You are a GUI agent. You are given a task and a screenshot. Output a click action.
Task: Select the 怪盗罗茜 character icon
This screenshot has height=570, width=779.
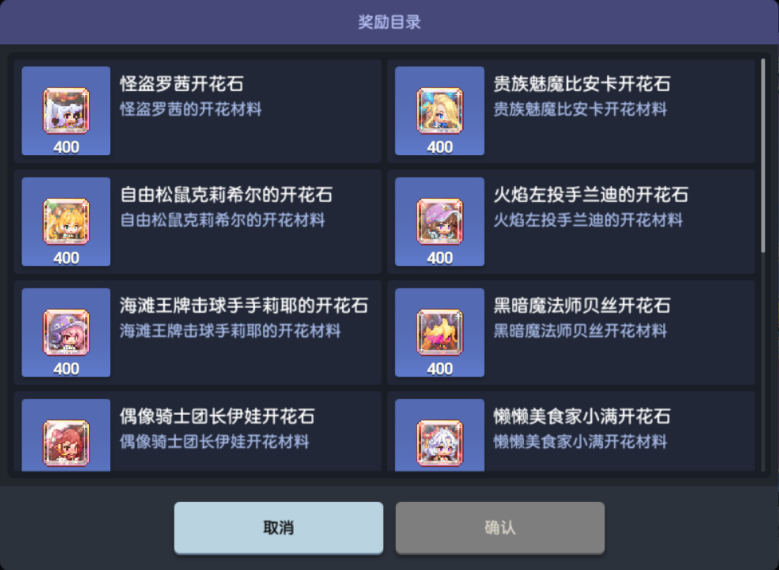pos(66,111)
